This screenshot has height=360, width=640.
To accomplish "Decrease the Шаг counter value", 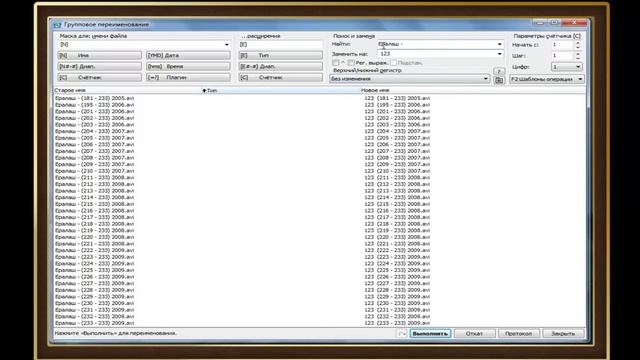I will click(578, 58).
